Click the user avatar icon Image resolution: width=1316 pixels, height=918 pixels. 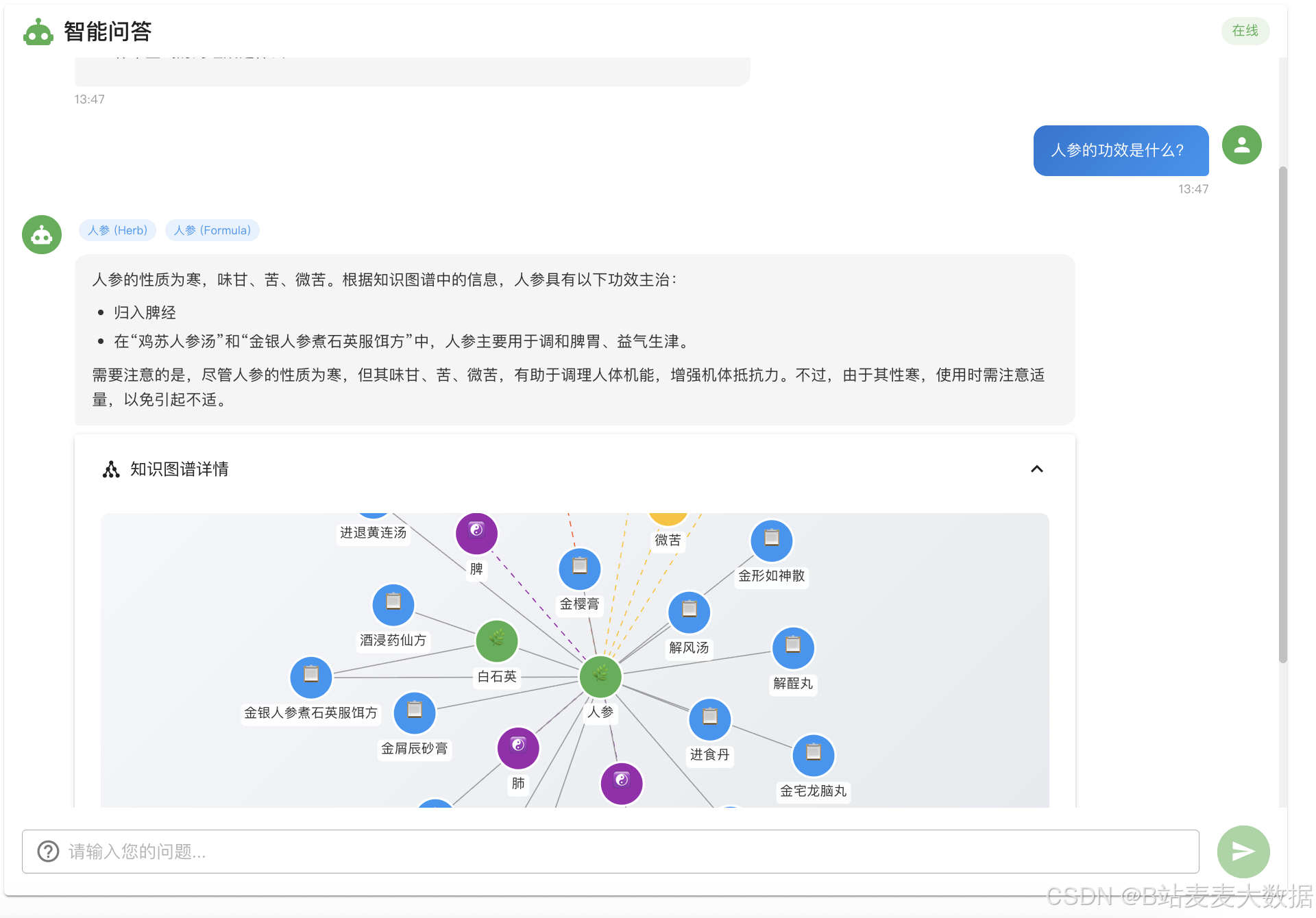pos(1241,145)
